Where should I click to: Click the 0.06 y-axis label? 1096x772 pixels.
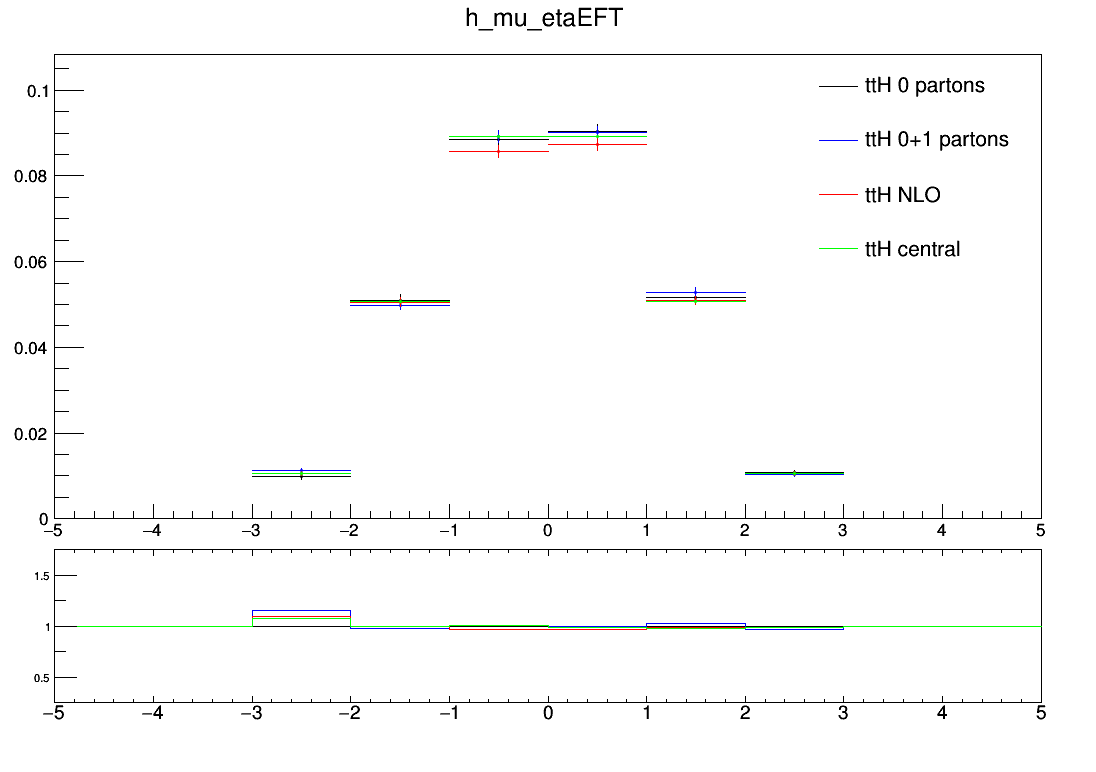point(31,262)
